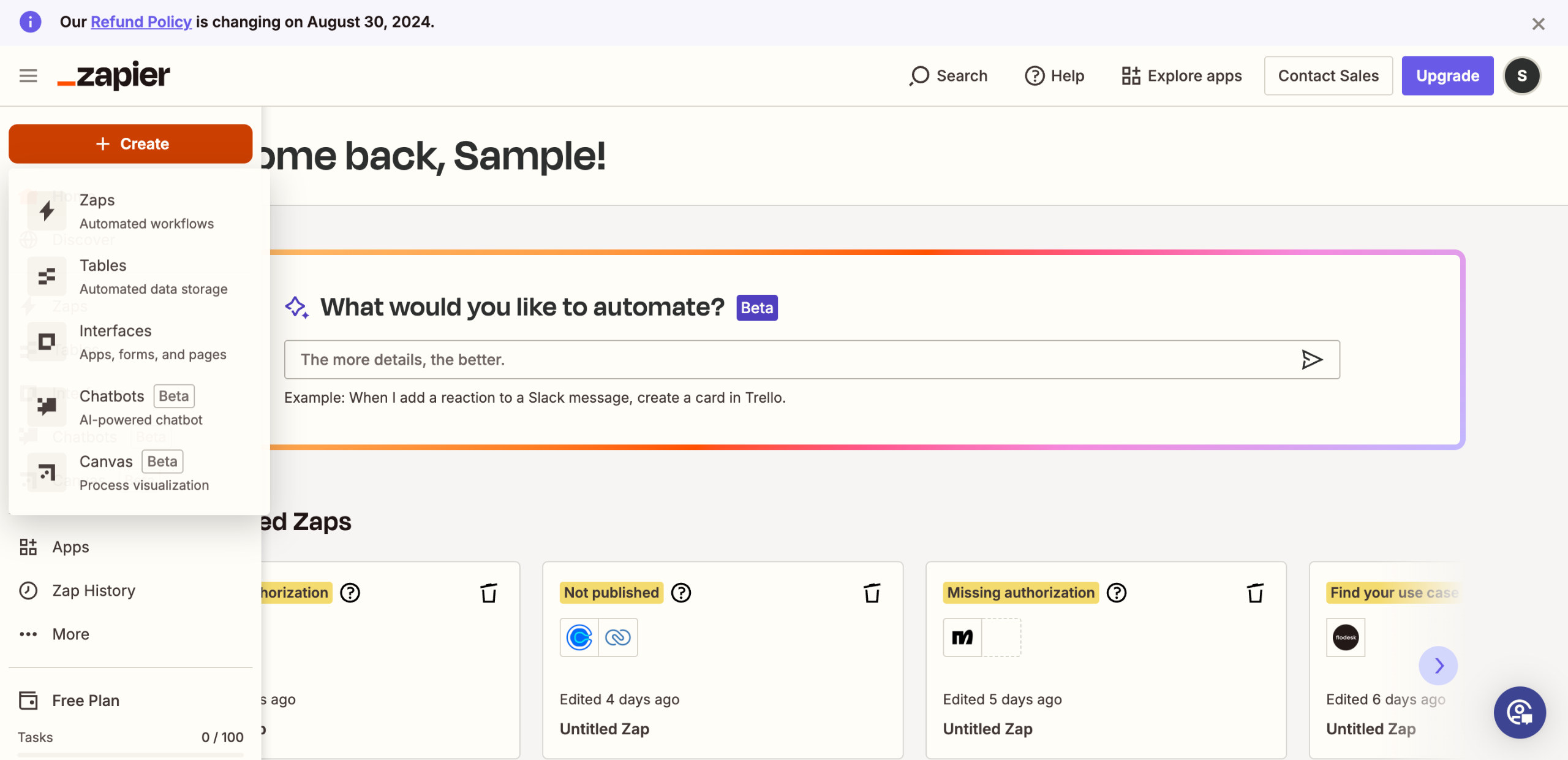Open the account avatar menu

point(1522,75)
